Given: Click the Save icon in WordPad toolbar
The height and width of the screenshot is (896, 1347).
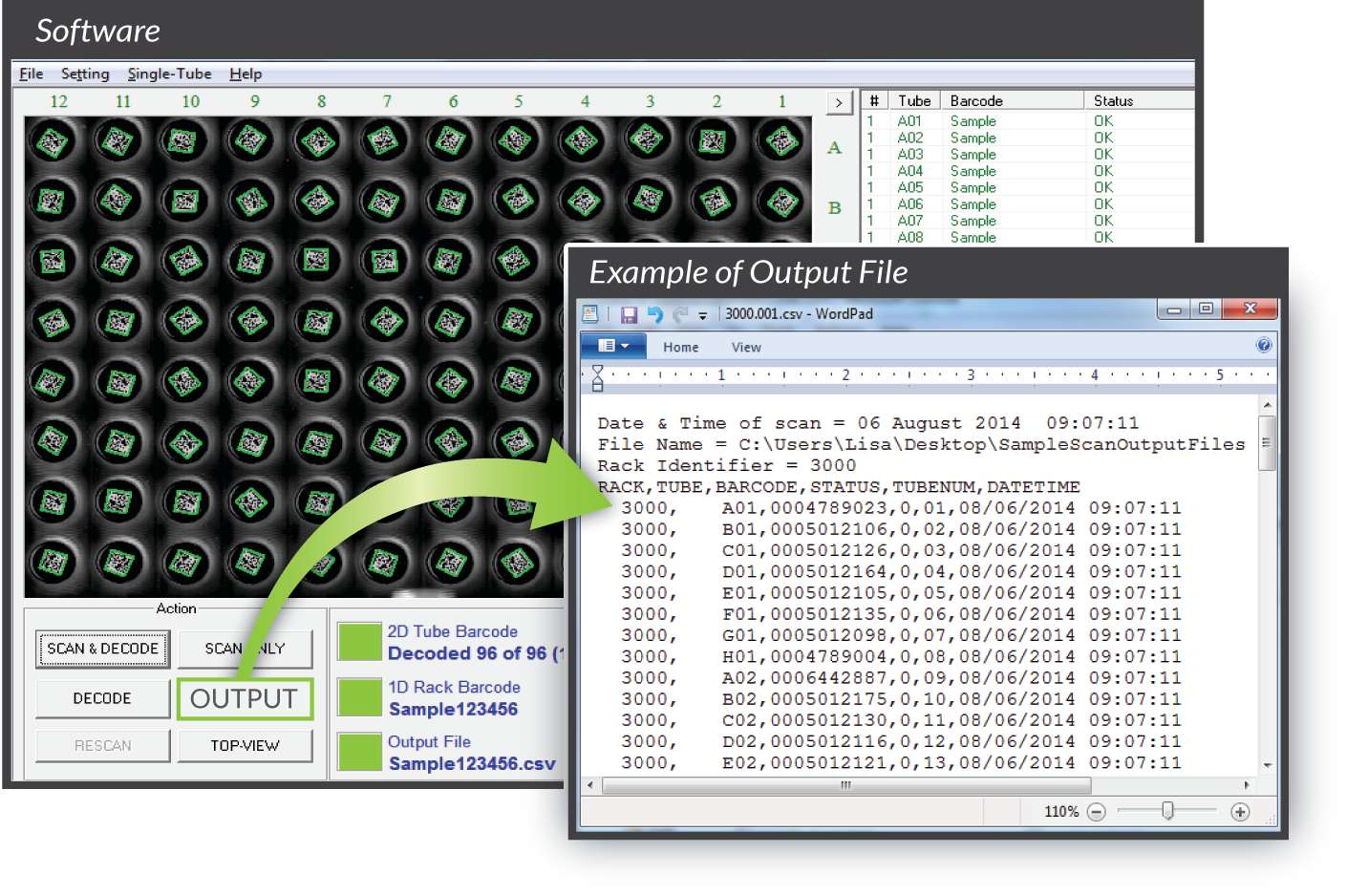Looking at the screenshot, I should coord(629,314).
